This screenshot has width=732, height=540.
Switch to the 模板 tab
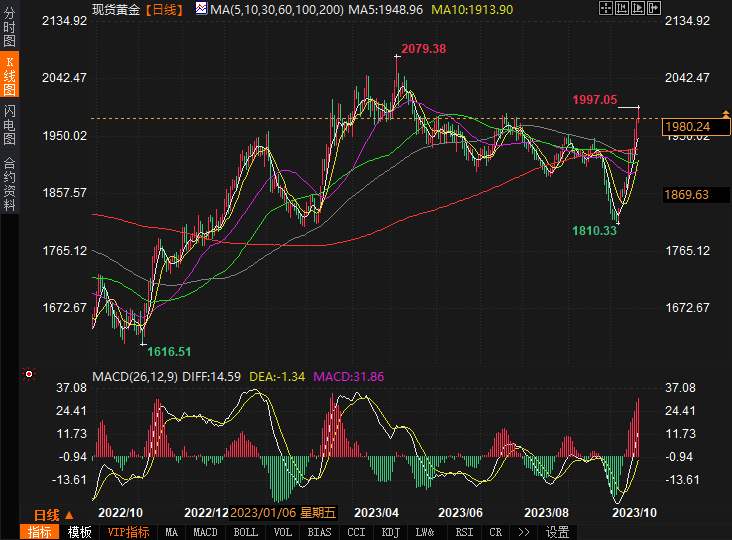point(79,532)
